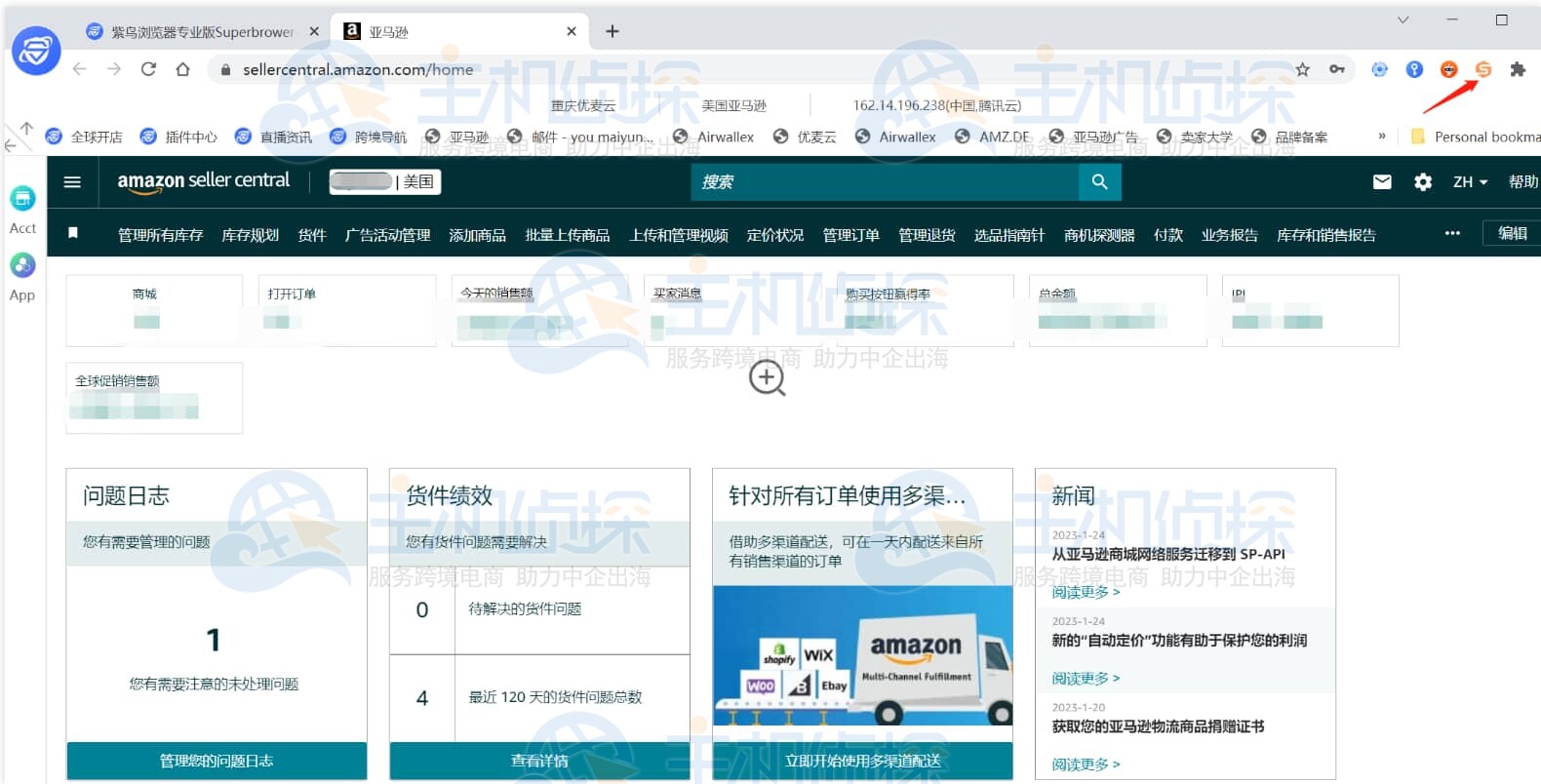Show more navigation items via ellipsis
Image resolution: width=1541 pixels, height=784 pixels.
tap(1452, 233)
